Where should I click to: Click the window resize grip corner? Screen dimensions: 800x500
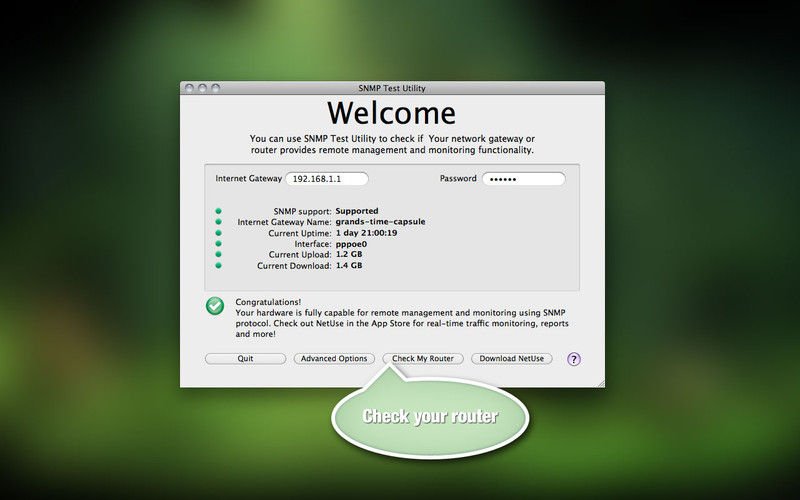(x=601, y=383)
